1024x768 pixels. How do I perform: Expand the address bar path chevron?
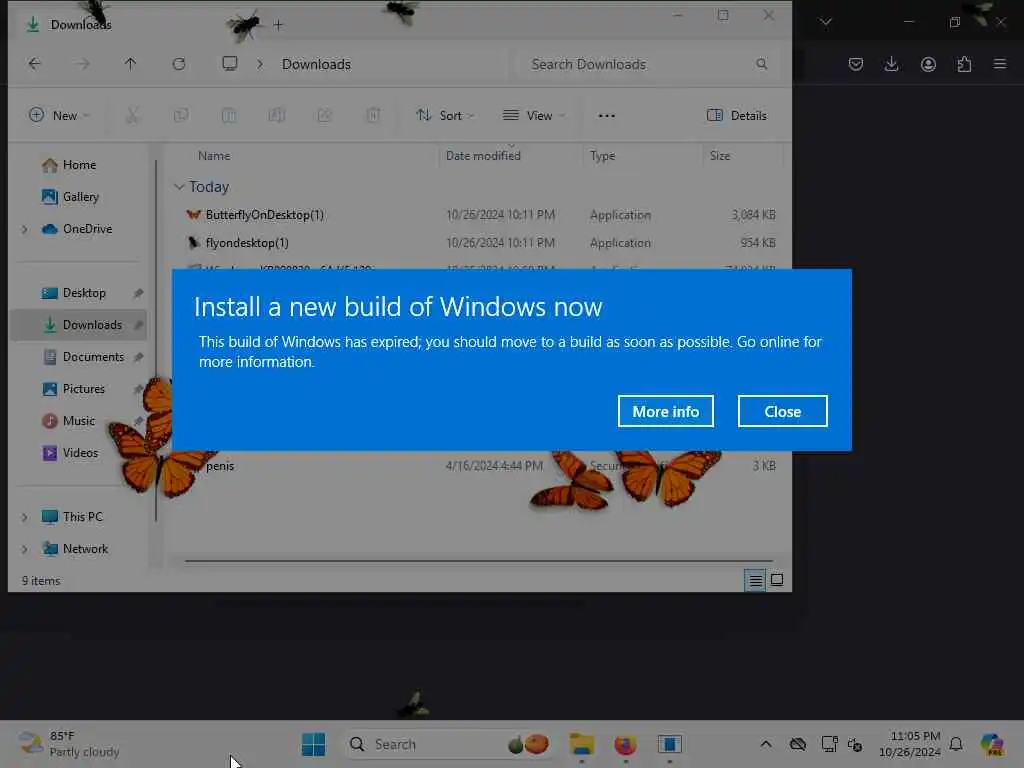(260, 64)
